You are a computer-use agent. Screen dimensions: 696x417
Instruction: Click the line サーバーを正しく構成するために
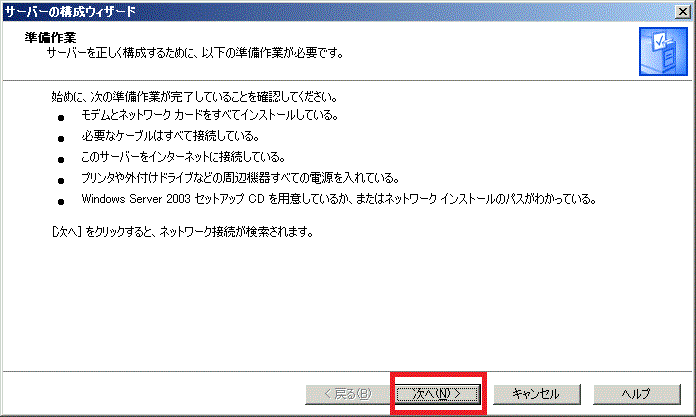[x=195, y=53]
